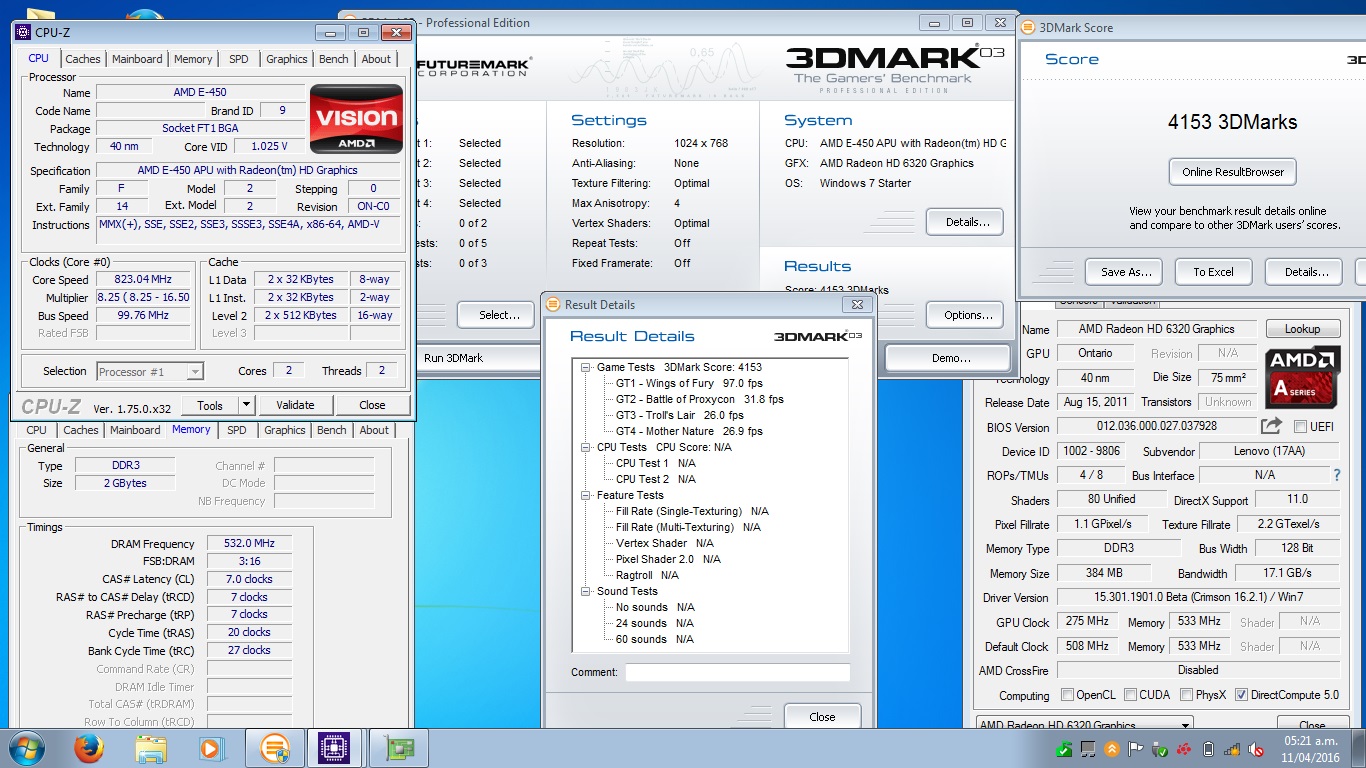Click the Bus Interface question mark icon
The width and height of the screenshot is (1366, 768).
coord(1337,475)
